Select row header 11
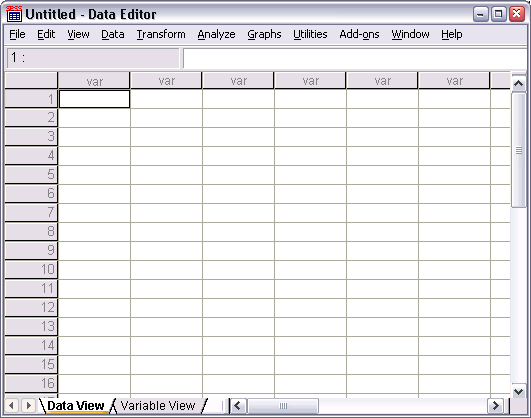This screenshot has height=418, width=531. pyautogui.click(x=31, y=289)
